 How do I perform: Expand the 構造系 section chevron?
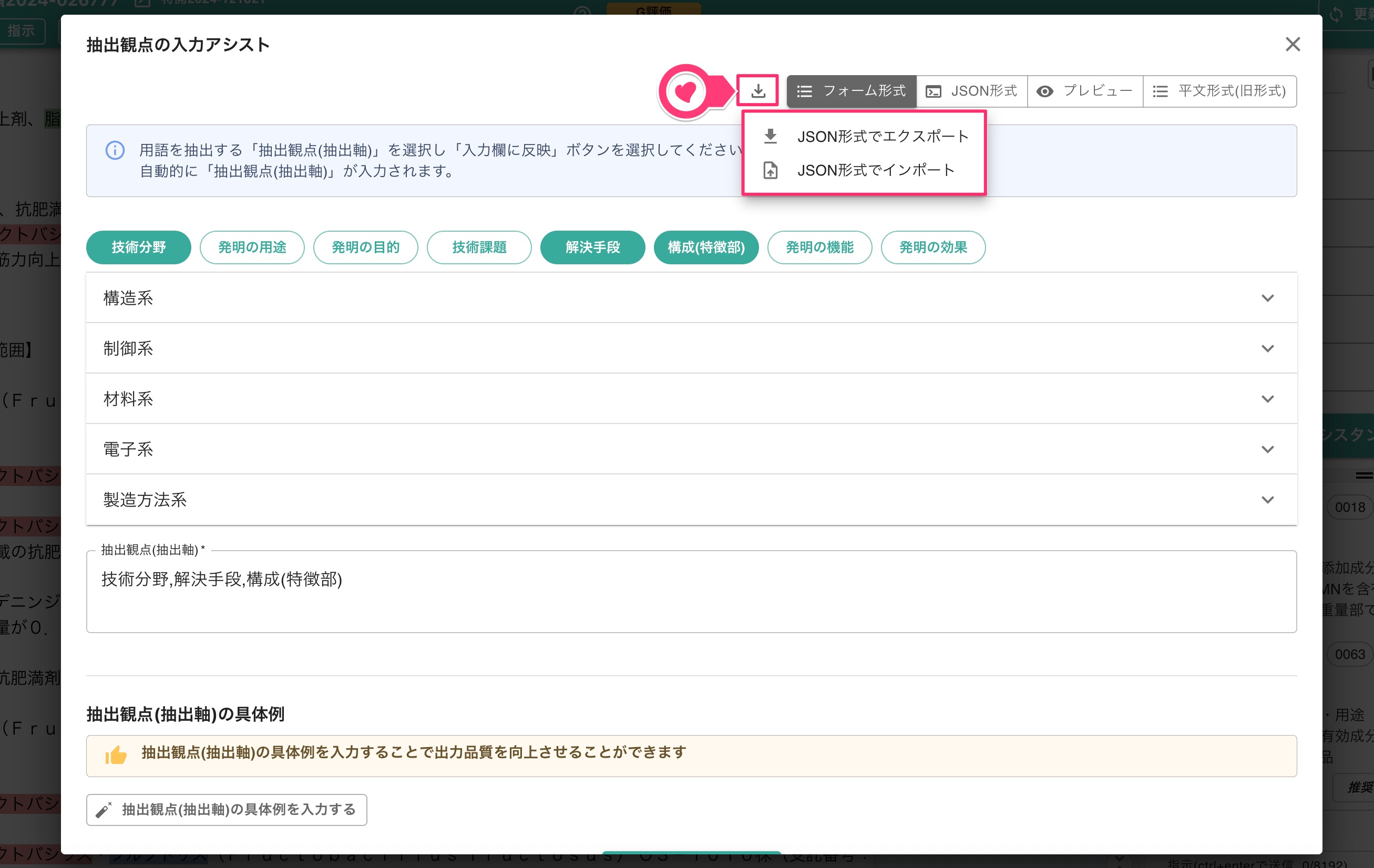click(x=1267, y=298)
